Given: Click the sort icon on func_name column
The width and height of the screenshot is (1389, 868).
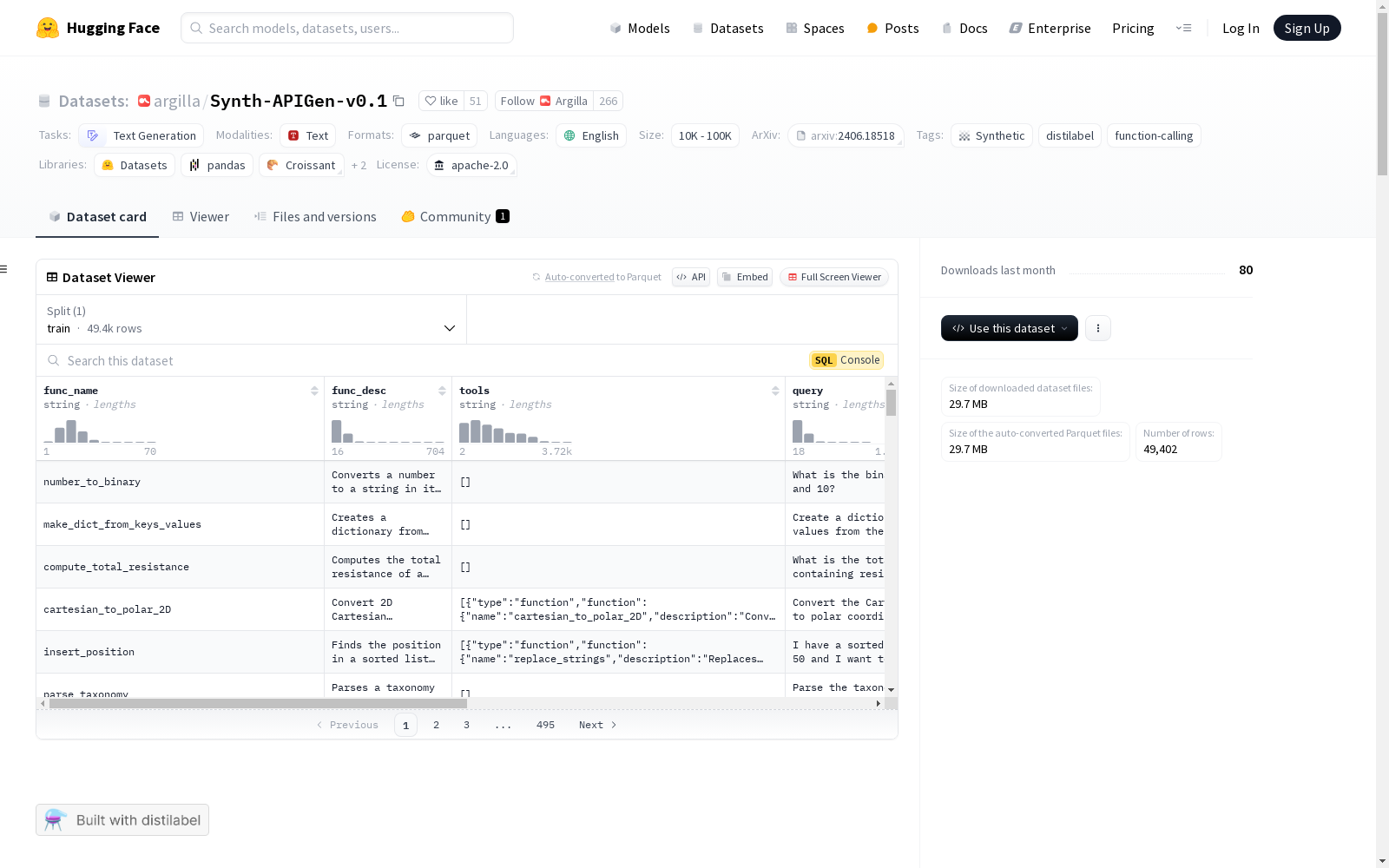Looking at the screenshot, I should (314, 391).
